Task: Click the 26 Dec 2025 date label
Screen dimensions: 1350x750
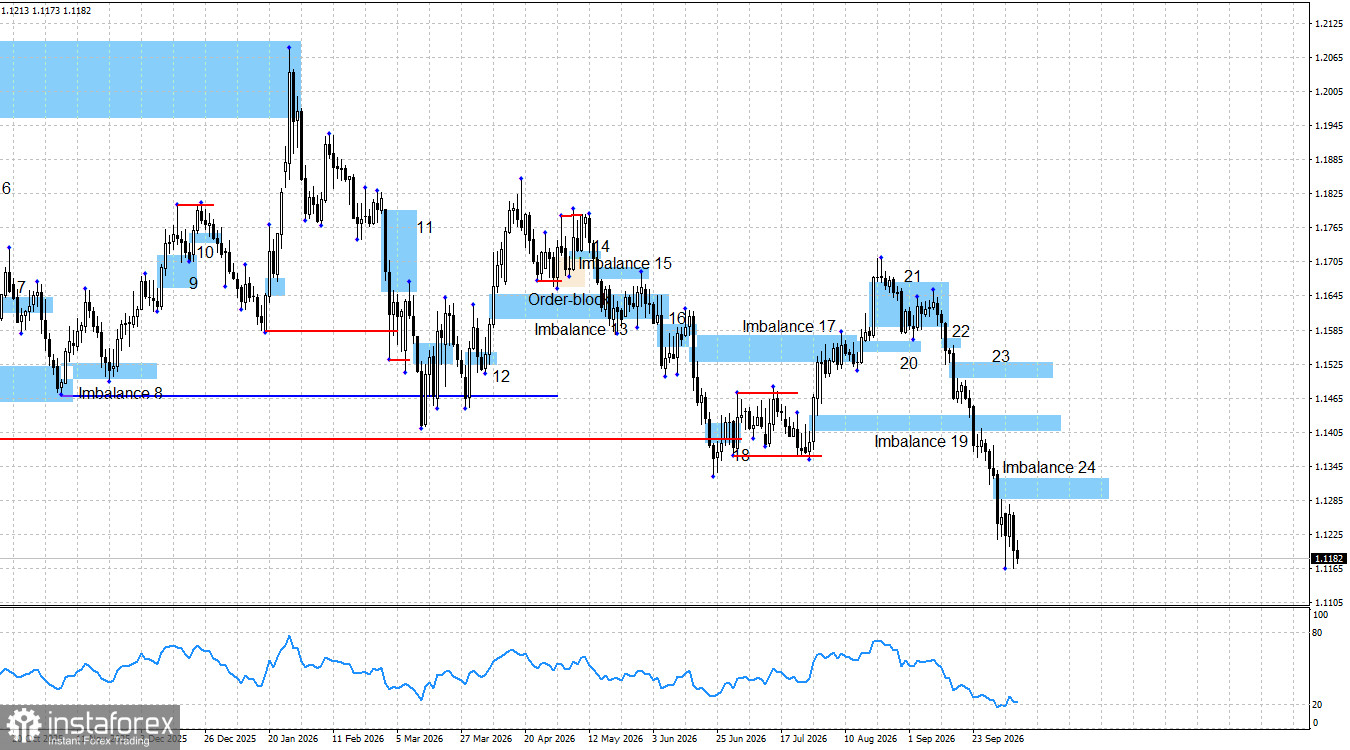Action: click(230, 740)
